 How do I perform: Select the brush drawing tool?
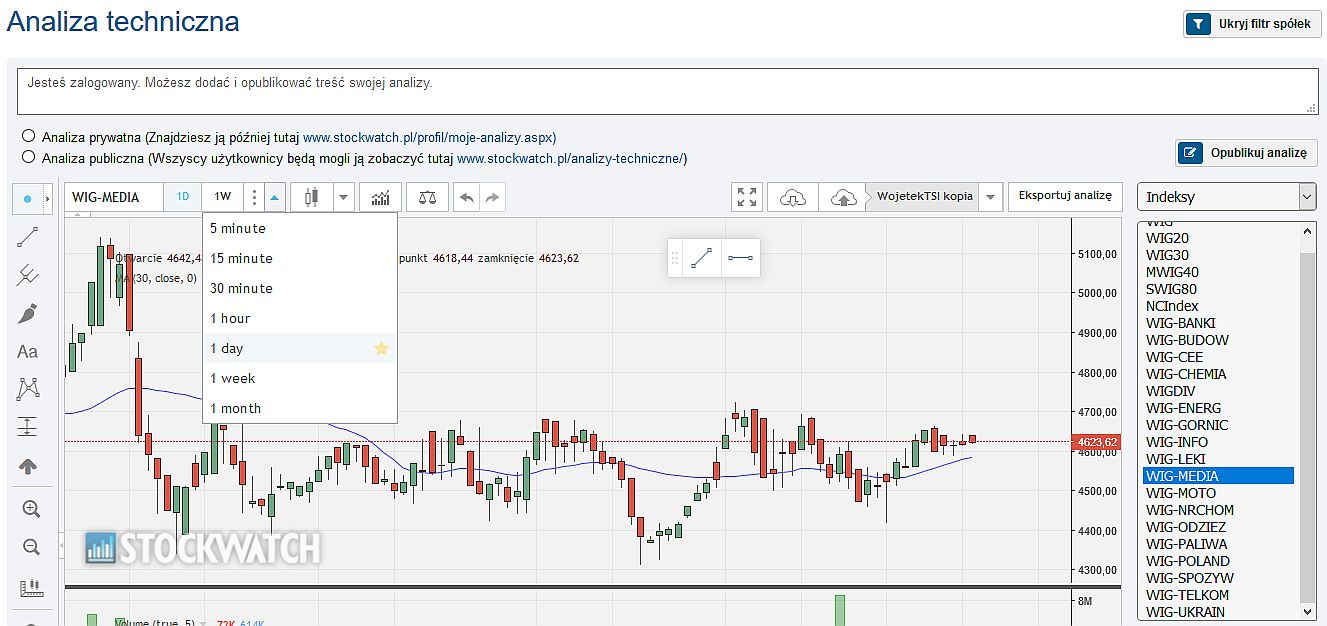pos(28,313)
